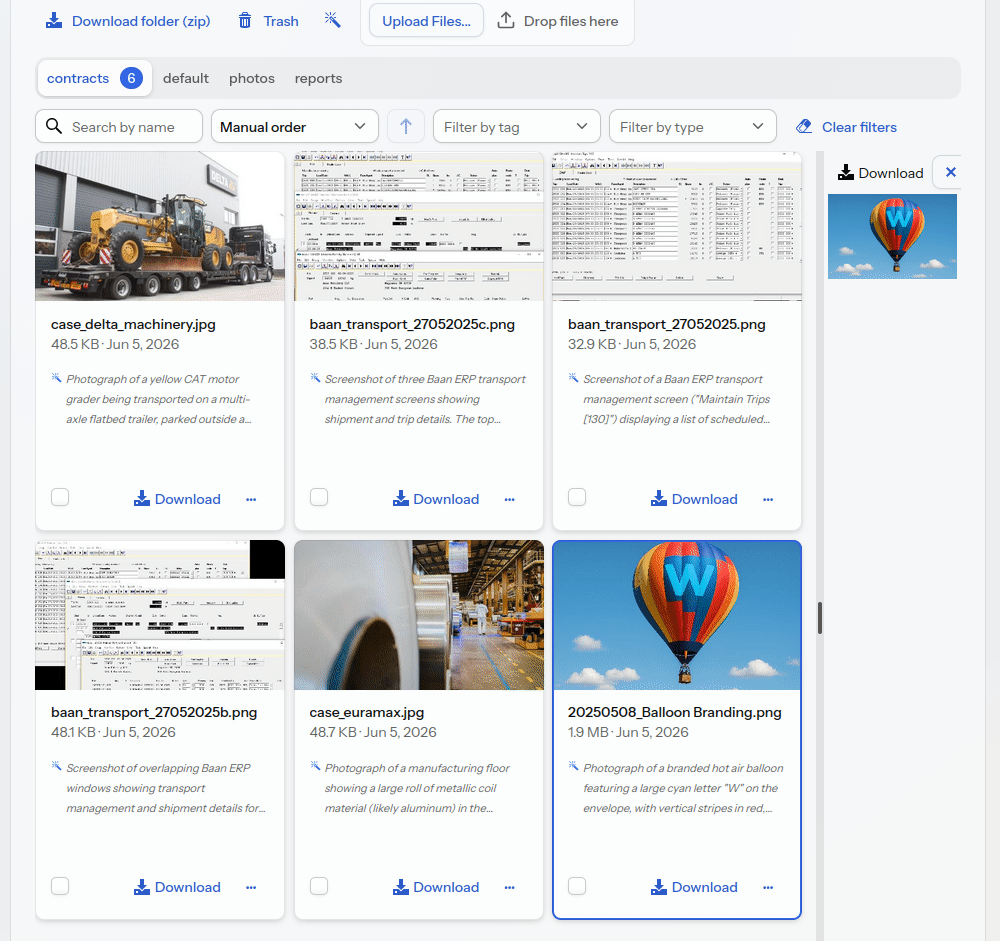Download 20250508_Balloon Branding.png from its card
Image resolution: width=1000 pixels, height=941 pixels.
(694, 887)
